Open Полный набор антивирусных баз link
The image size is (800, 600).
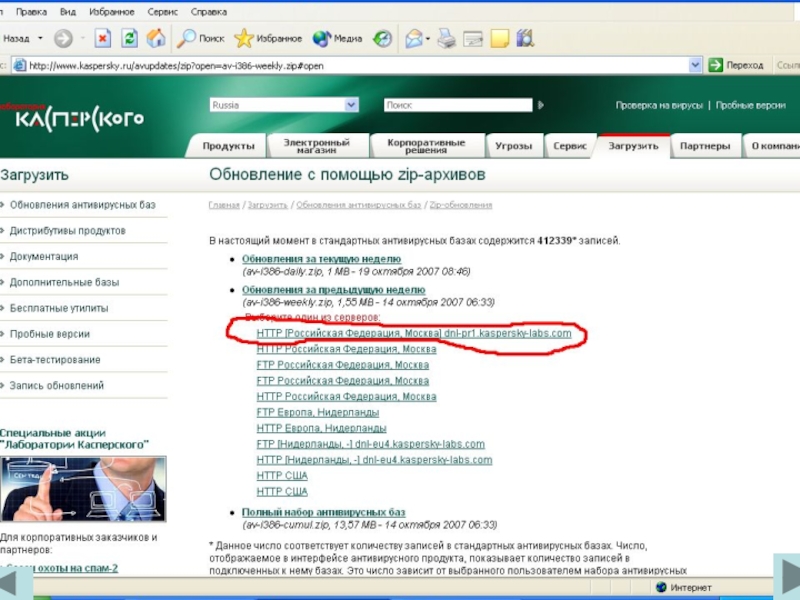tap(323, 512)
